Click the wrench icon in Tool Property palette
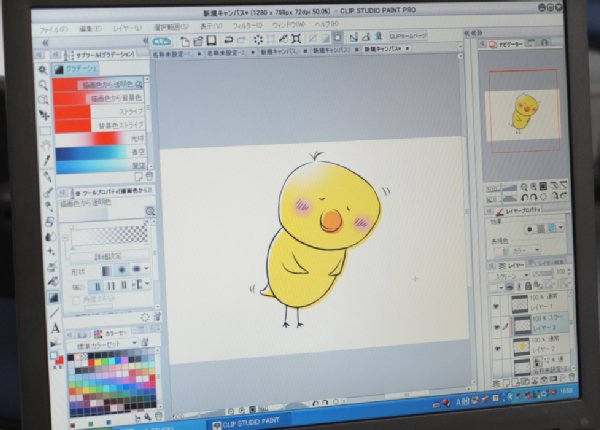The width and height of the screenshot is (600, 430). [x=157, y=316]
